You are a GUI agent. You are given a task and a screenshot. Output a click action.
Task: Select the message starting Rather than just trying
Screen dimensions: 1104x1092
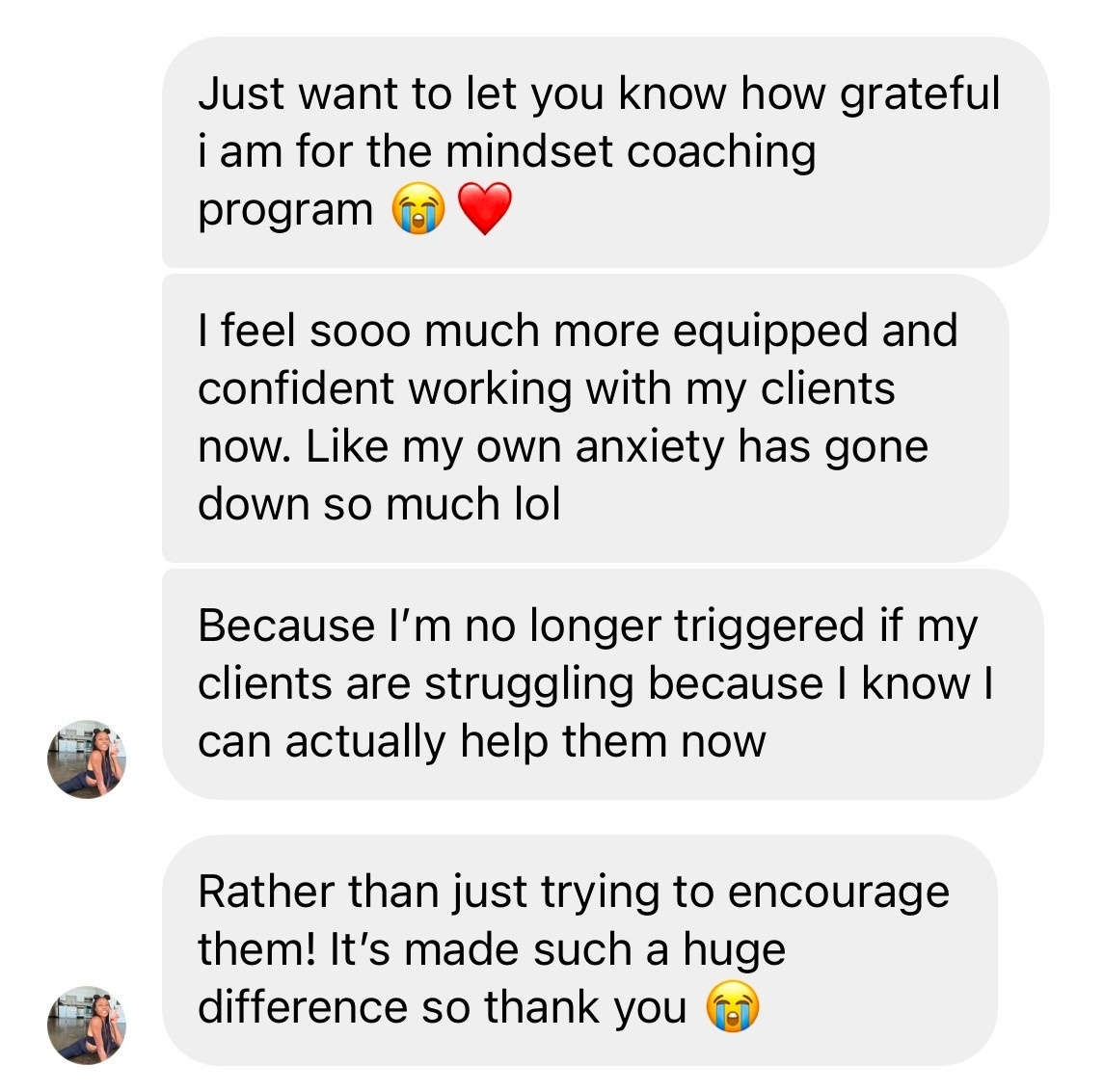coord(579,950)
